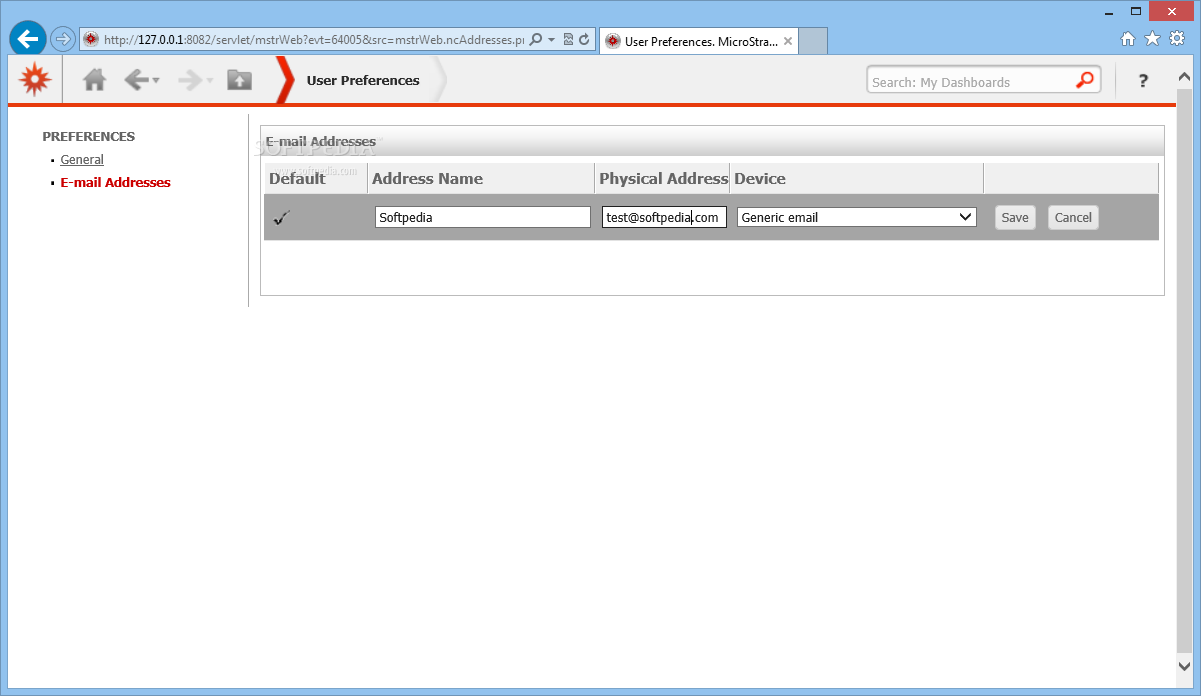Open forward history dropdown arrow
Image resolution: width=1201 pixels, height=696 pixels.
210,81
